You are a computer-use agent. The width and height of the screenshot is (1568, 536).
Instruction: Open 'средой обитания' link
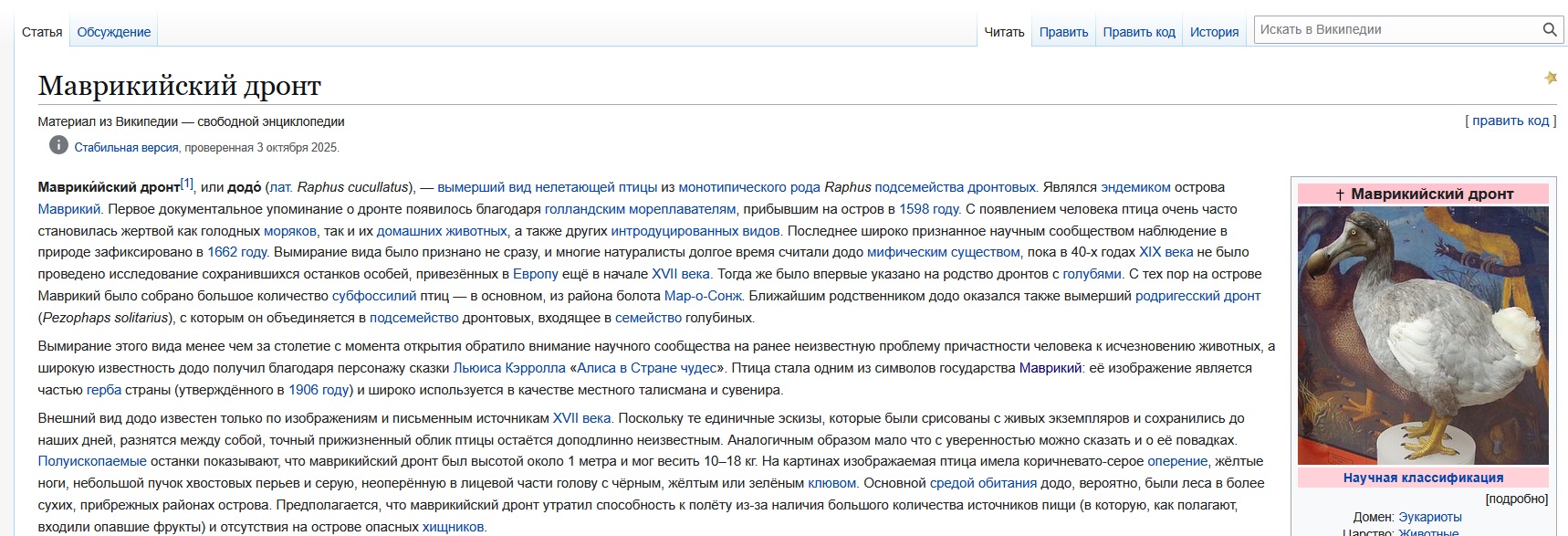(x=983, y=483)
